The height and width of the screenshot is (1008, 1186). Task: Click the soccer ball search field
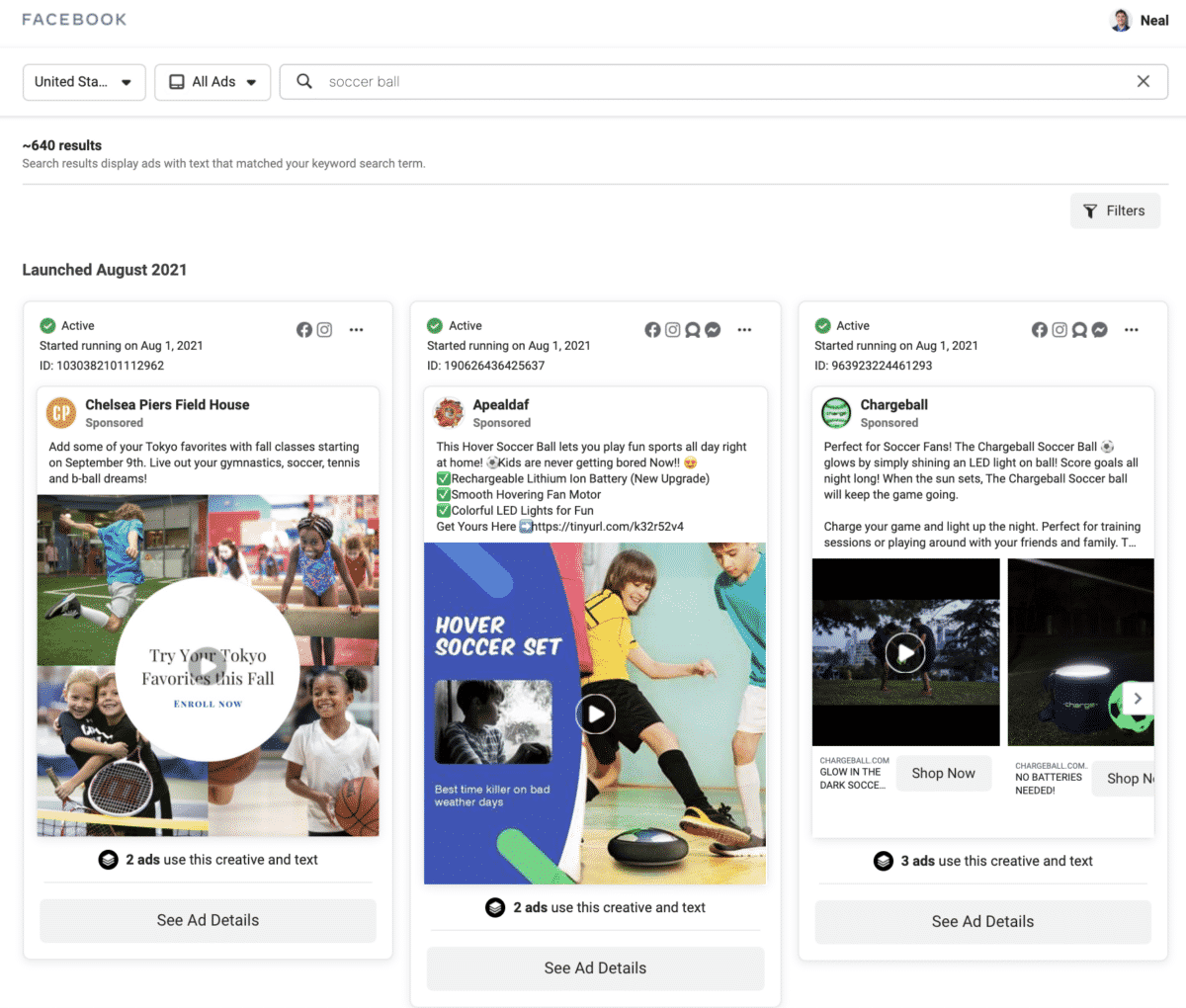click(x=723, y=82)
